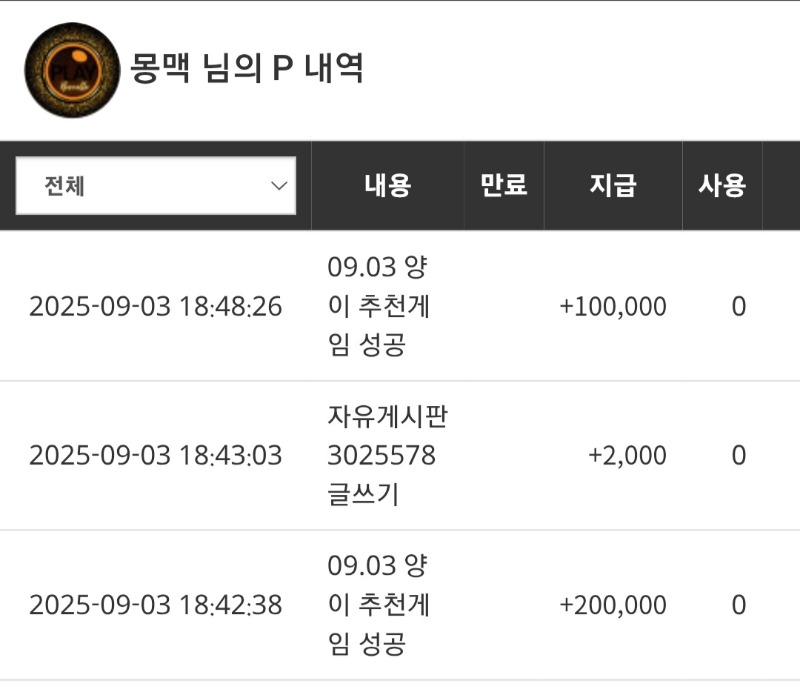Viewport: 800px width, 689px height.
Task: Click the used value in the +200,000 row
Action: 739,605
